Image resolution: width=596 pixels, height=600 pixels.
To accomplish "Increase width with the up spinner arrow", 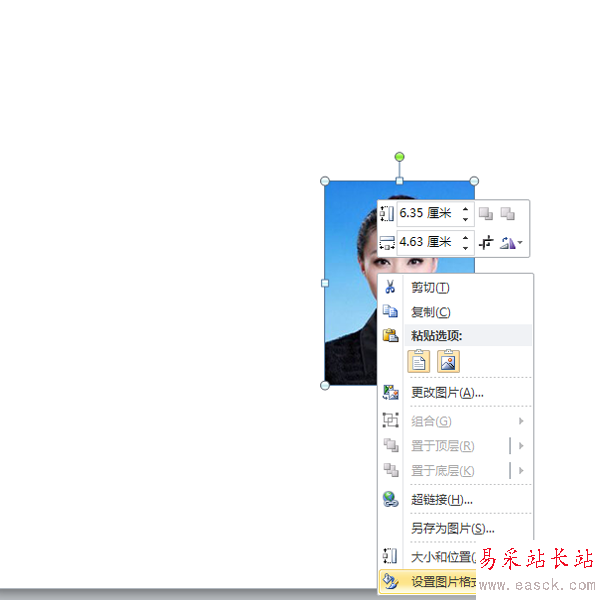I will coord(465,238).
